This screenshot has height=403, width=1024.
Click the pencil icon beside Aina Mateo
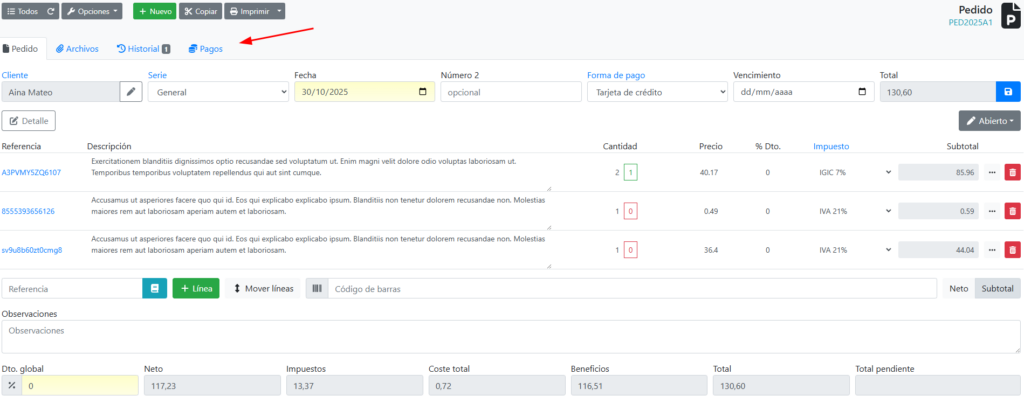coord(131,92)
